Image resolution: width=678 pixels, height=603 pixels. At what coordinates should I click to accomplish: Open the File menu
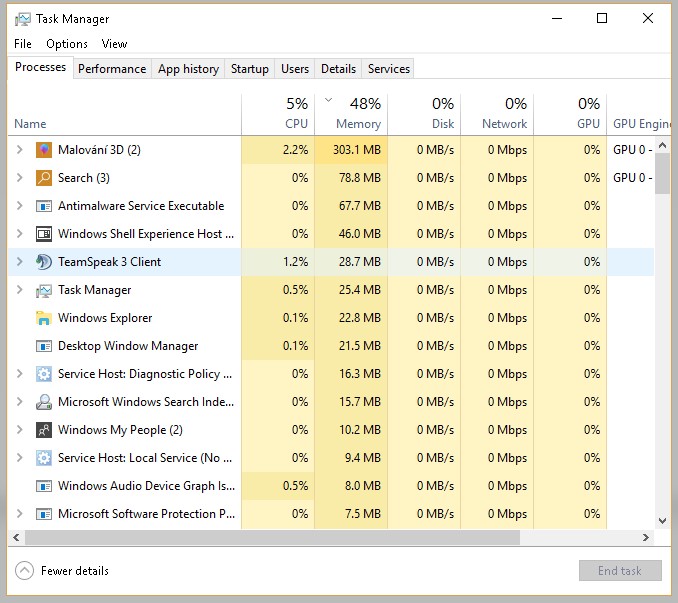(22, 44)
